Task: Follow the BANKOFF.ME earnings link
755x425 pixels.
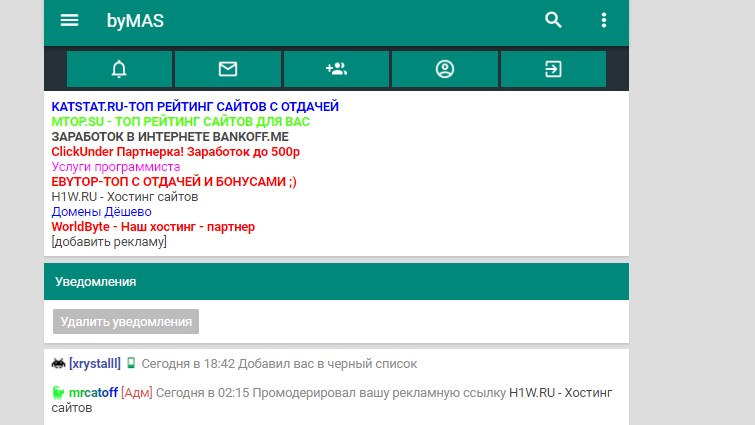Action: point(169,136)
